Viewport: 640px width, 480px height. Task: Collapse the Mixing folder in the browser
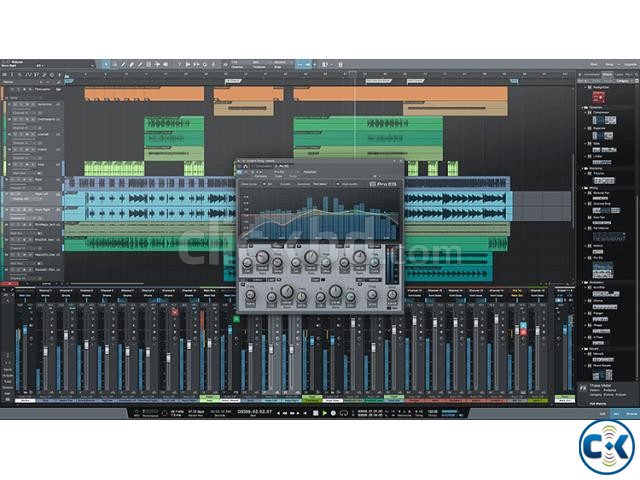pyautogui.click(x=583, y=188)
